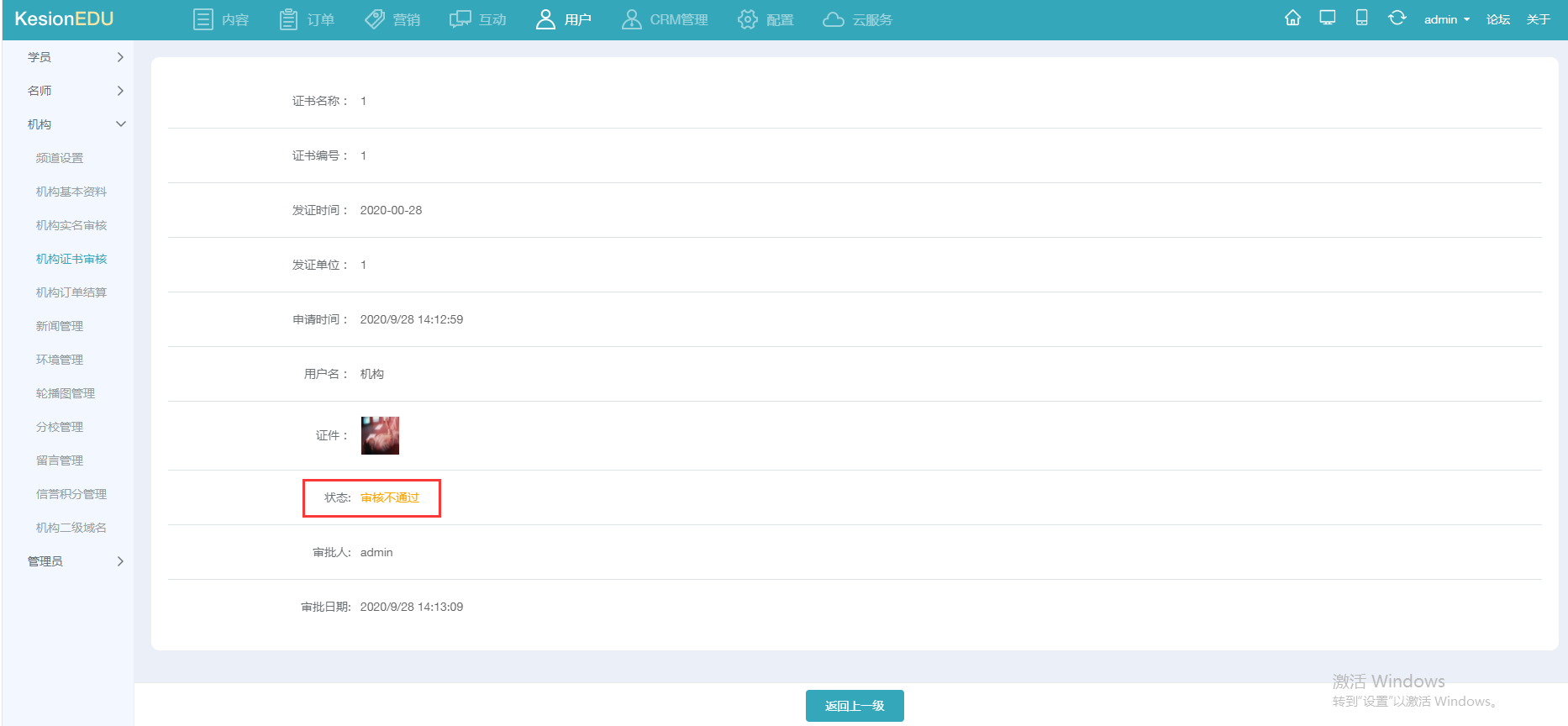Open the 营销 marketing tag icon
The width and height of the screenshot is (1568, 726).
(375, 19)
